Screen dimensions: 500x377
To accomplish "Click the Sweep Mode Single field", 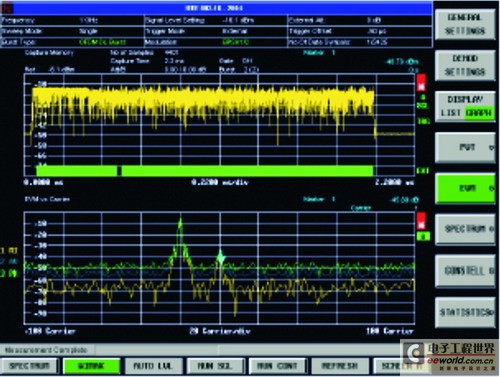I will pyautogui.click(x=88, y=31).
